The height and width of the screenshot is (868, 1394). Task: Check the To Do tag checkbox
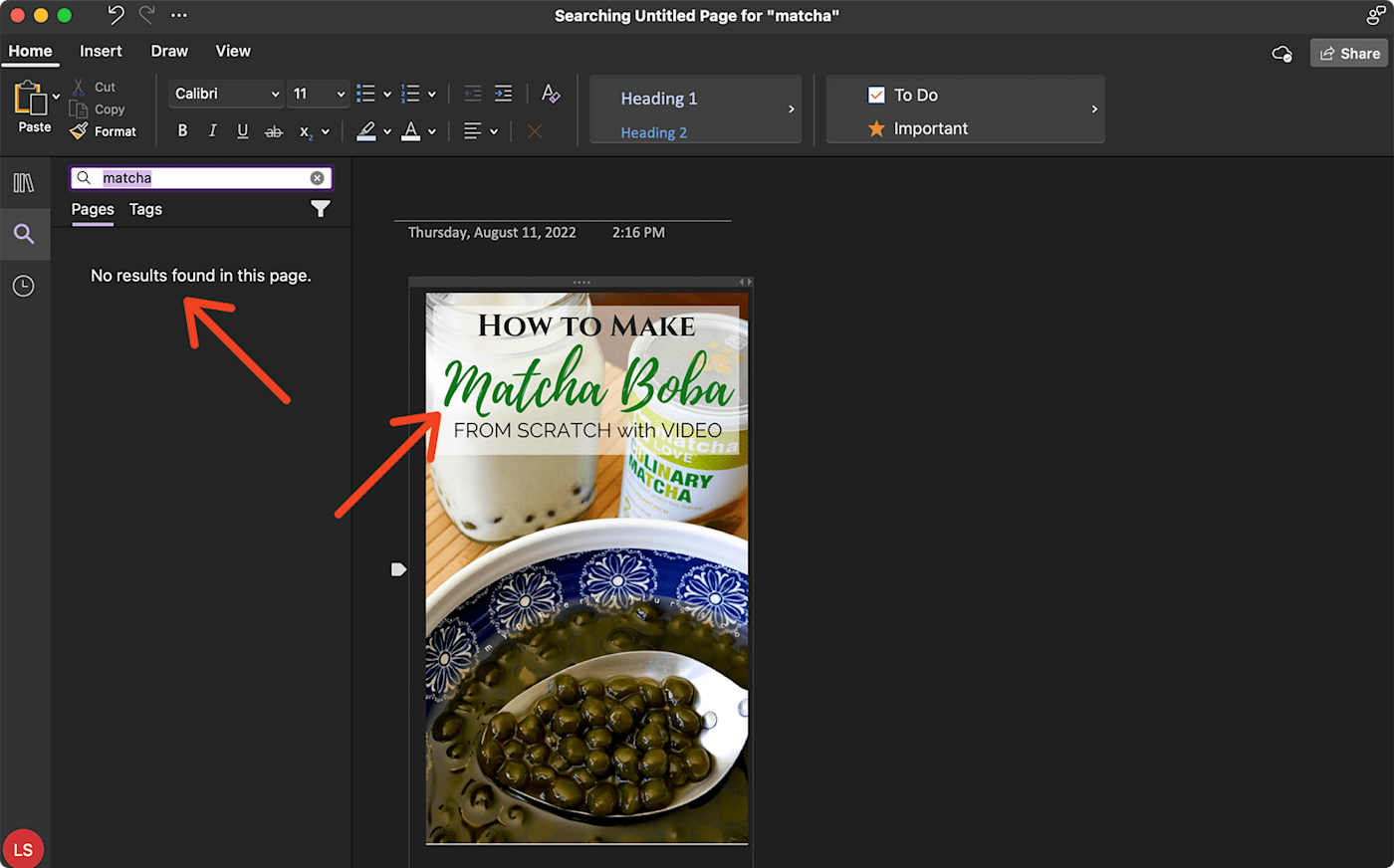(876, 96)
